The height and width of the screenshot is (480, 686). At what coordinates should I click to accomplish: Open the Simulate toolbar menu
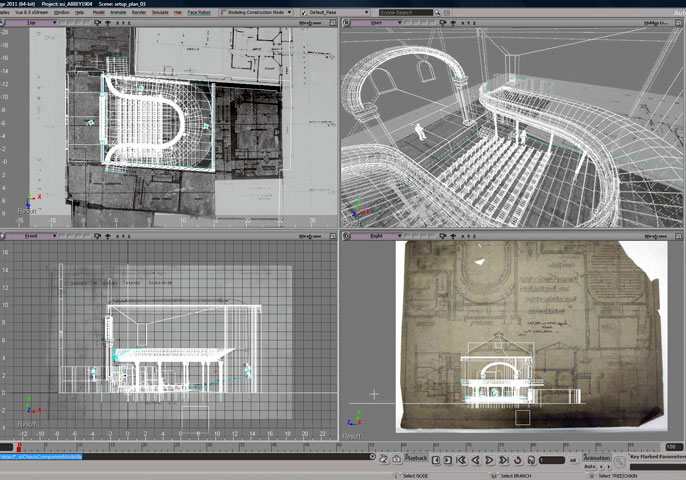pos(160,13)
